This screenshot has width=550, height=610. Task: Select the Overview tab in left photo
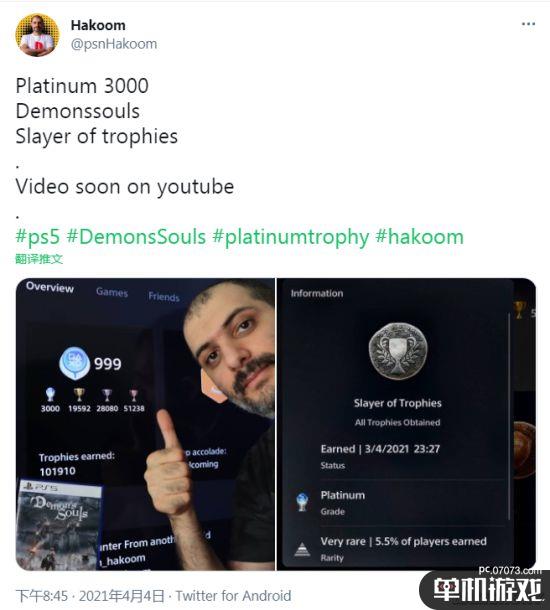[50, 287]
